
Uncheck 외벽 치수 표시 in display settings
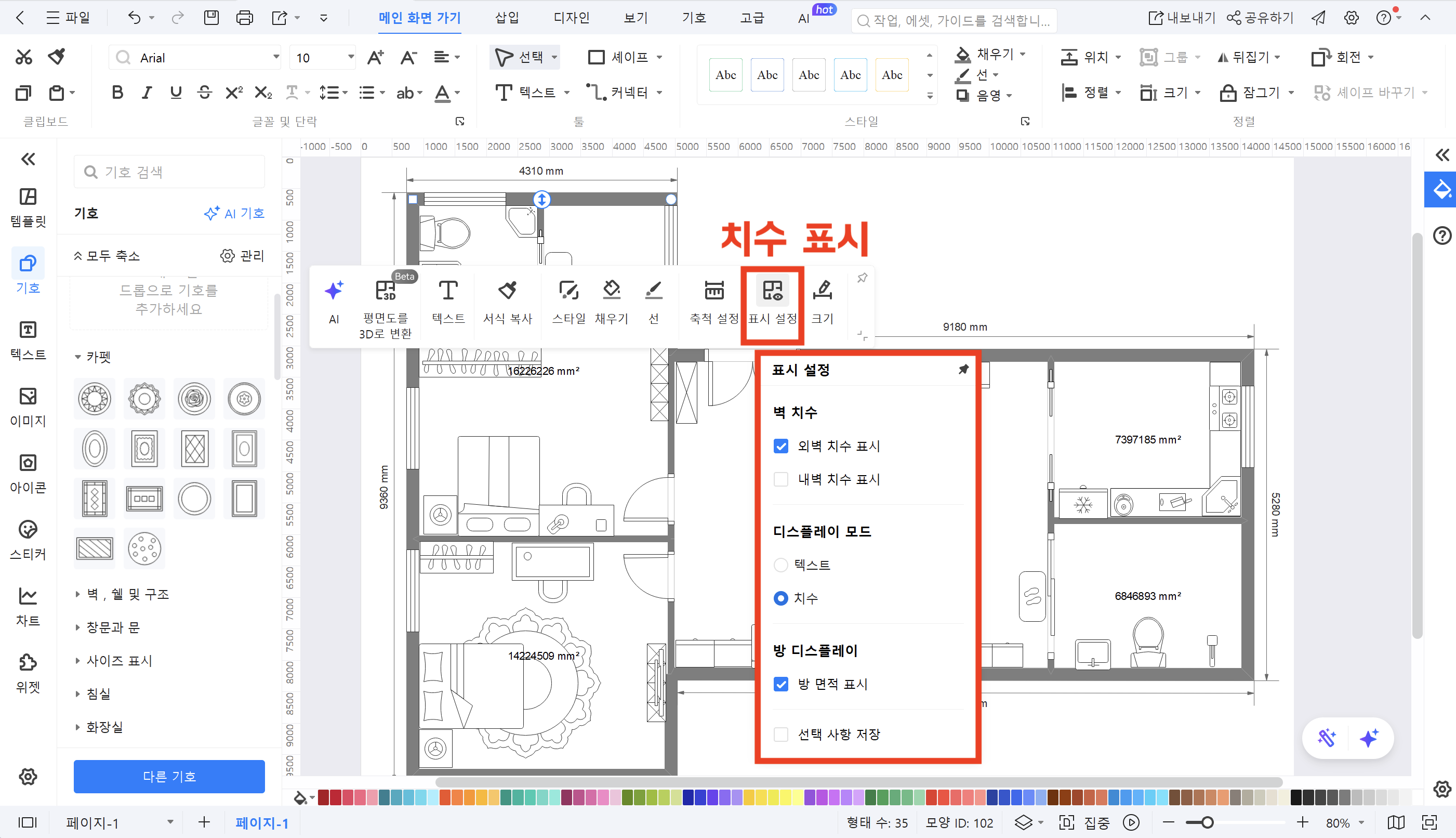(780, 446)
